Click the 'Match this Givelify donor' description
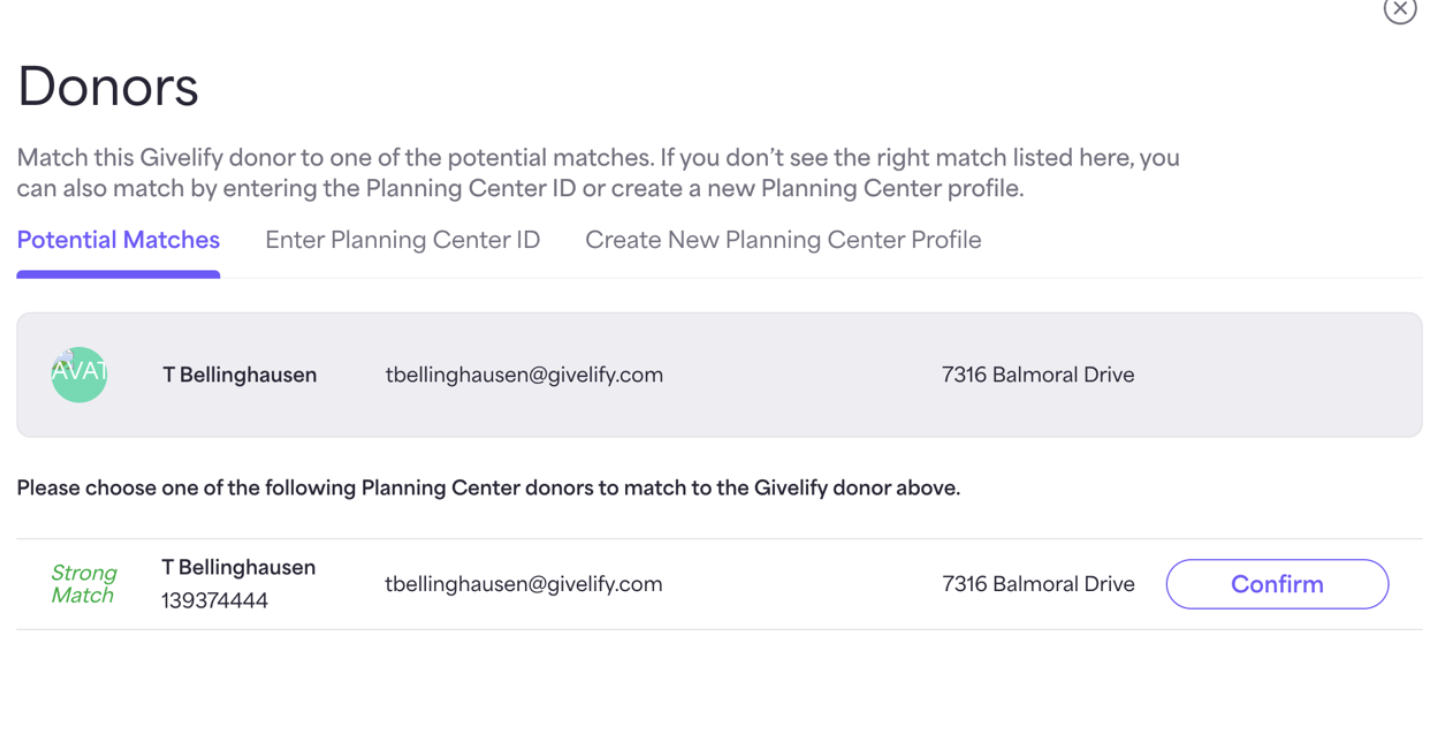Image resolution: width=1436 pixels, height=746 pixels. coord(598,173)
